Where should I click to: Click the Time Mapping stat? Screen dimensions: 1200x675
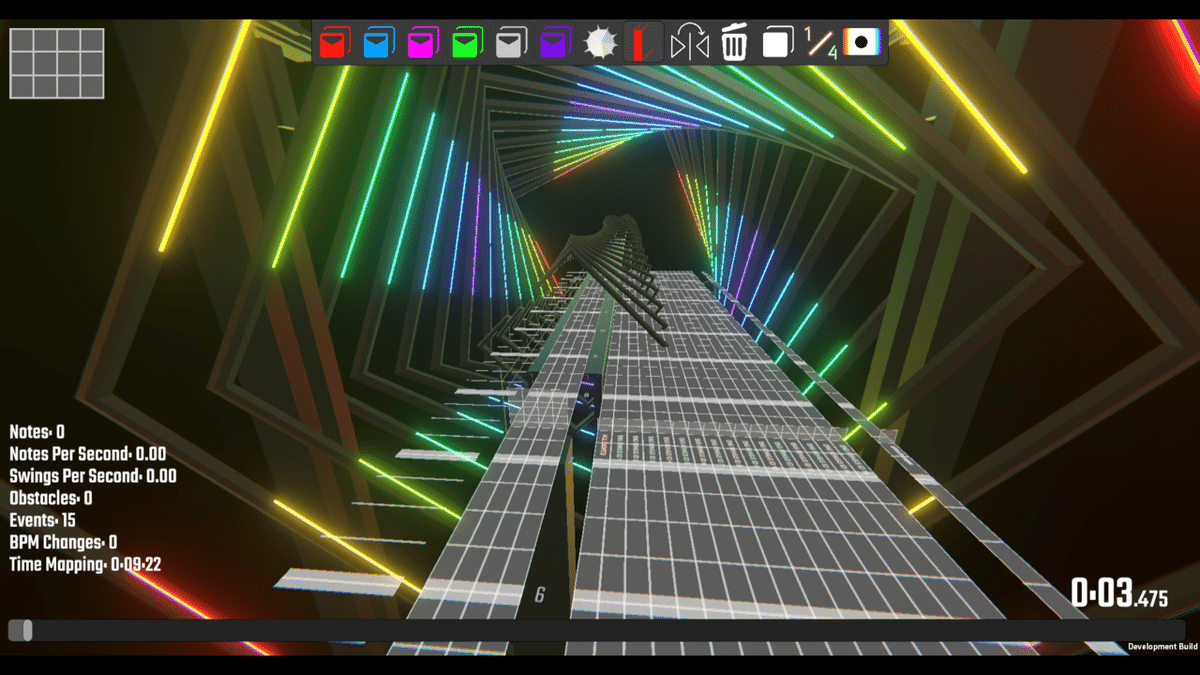point(85,565)
